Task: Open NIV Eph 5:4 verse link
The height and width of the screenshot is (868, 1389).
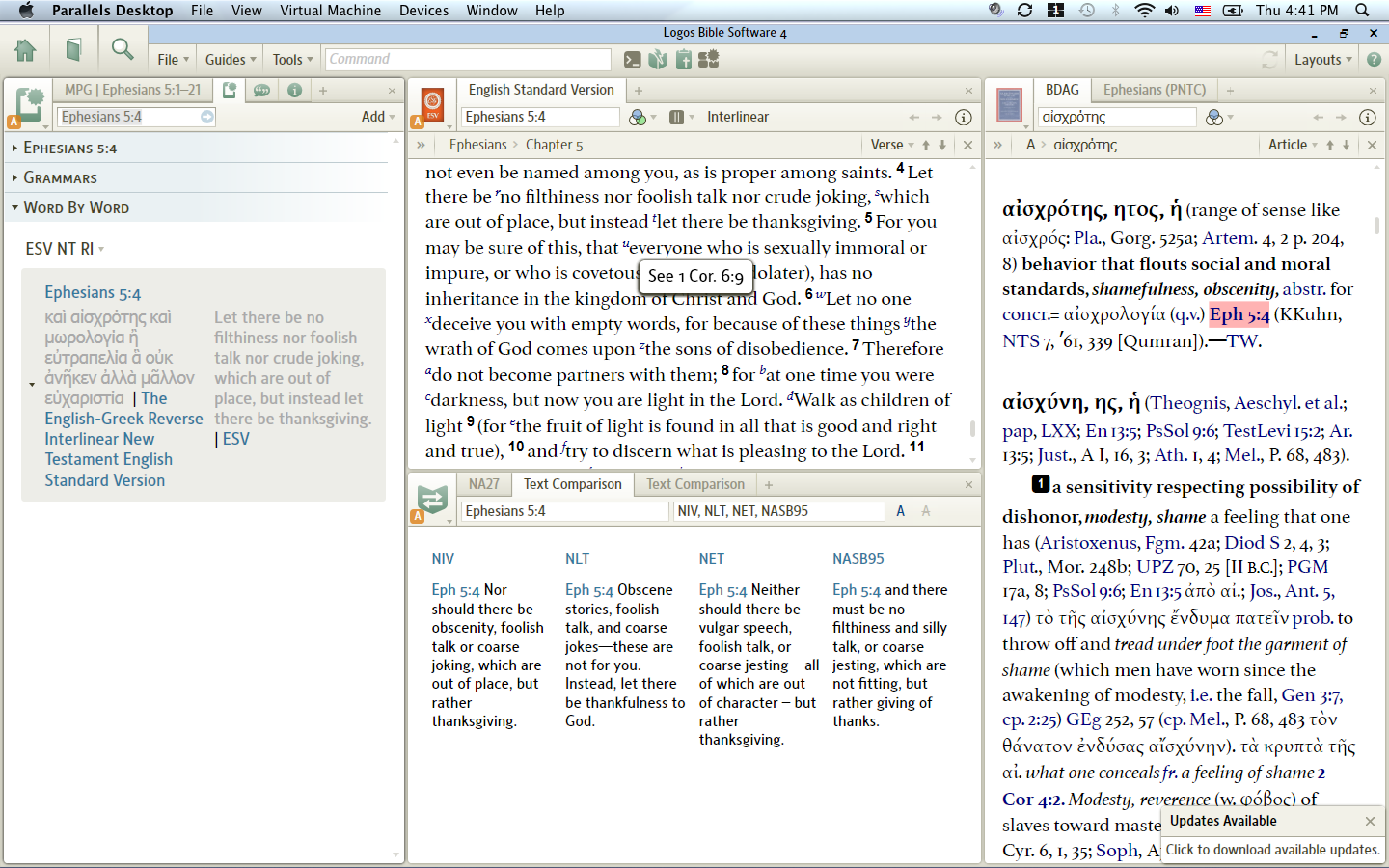Action: 455,590
